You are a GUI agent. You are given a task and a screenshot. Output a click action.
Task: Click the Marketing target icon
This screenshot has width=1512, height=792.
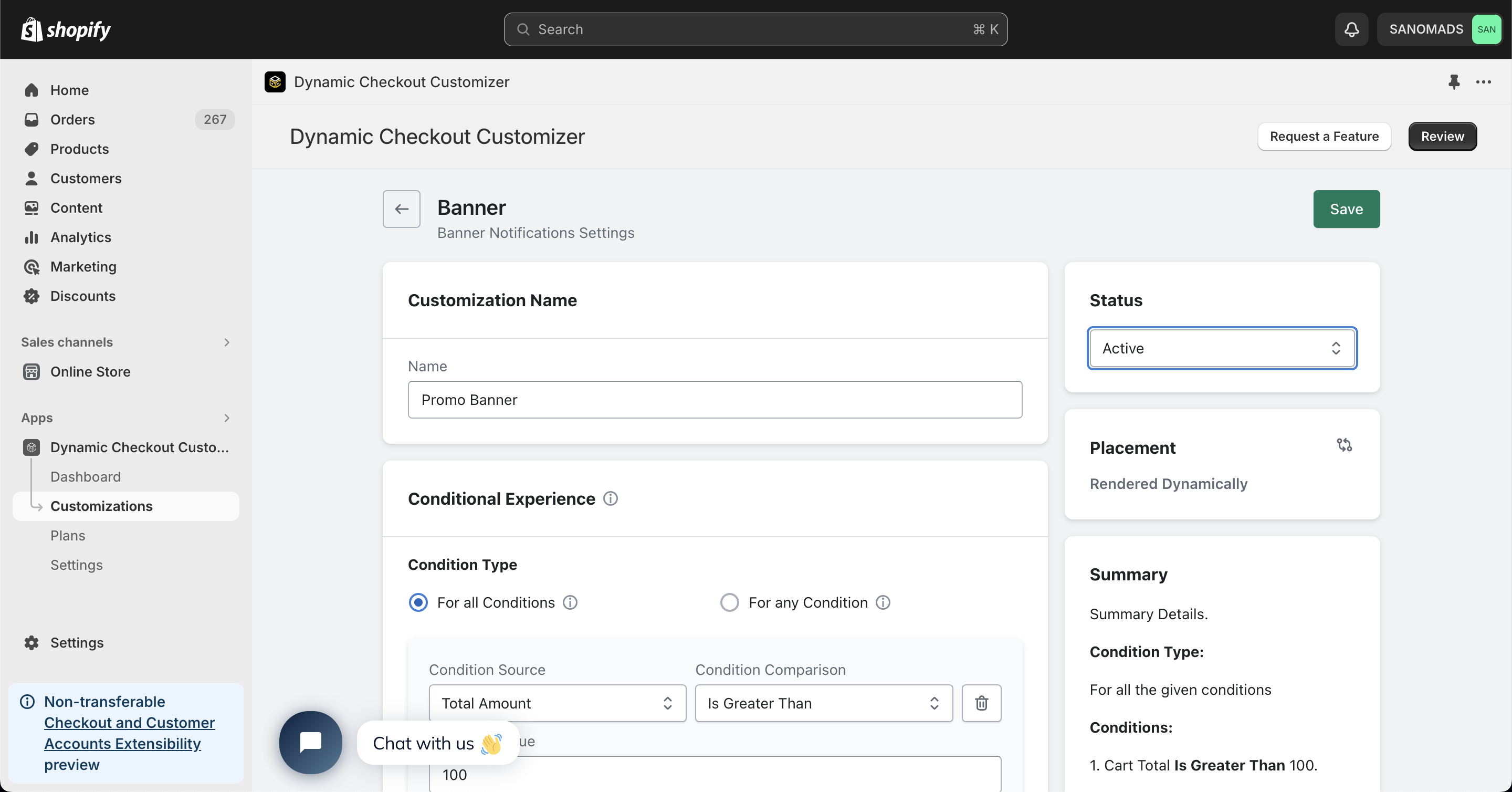[x=31, y=267]
